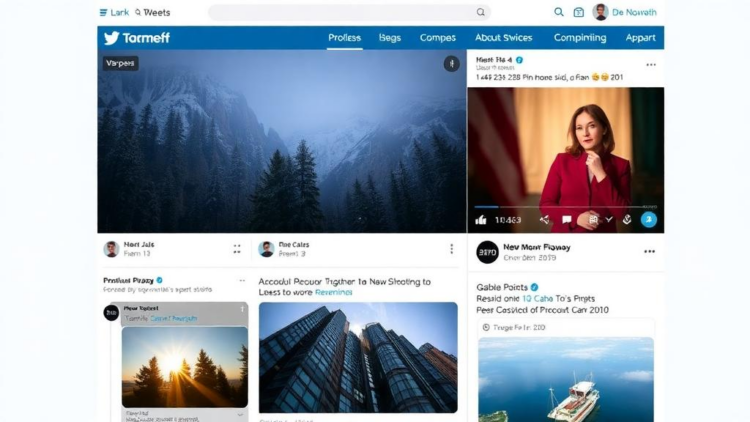The width and height of the screenshot is (750, 422).
Task: Click the verified badge beside Prodiuel Pirazy
Action: (160, 280)
